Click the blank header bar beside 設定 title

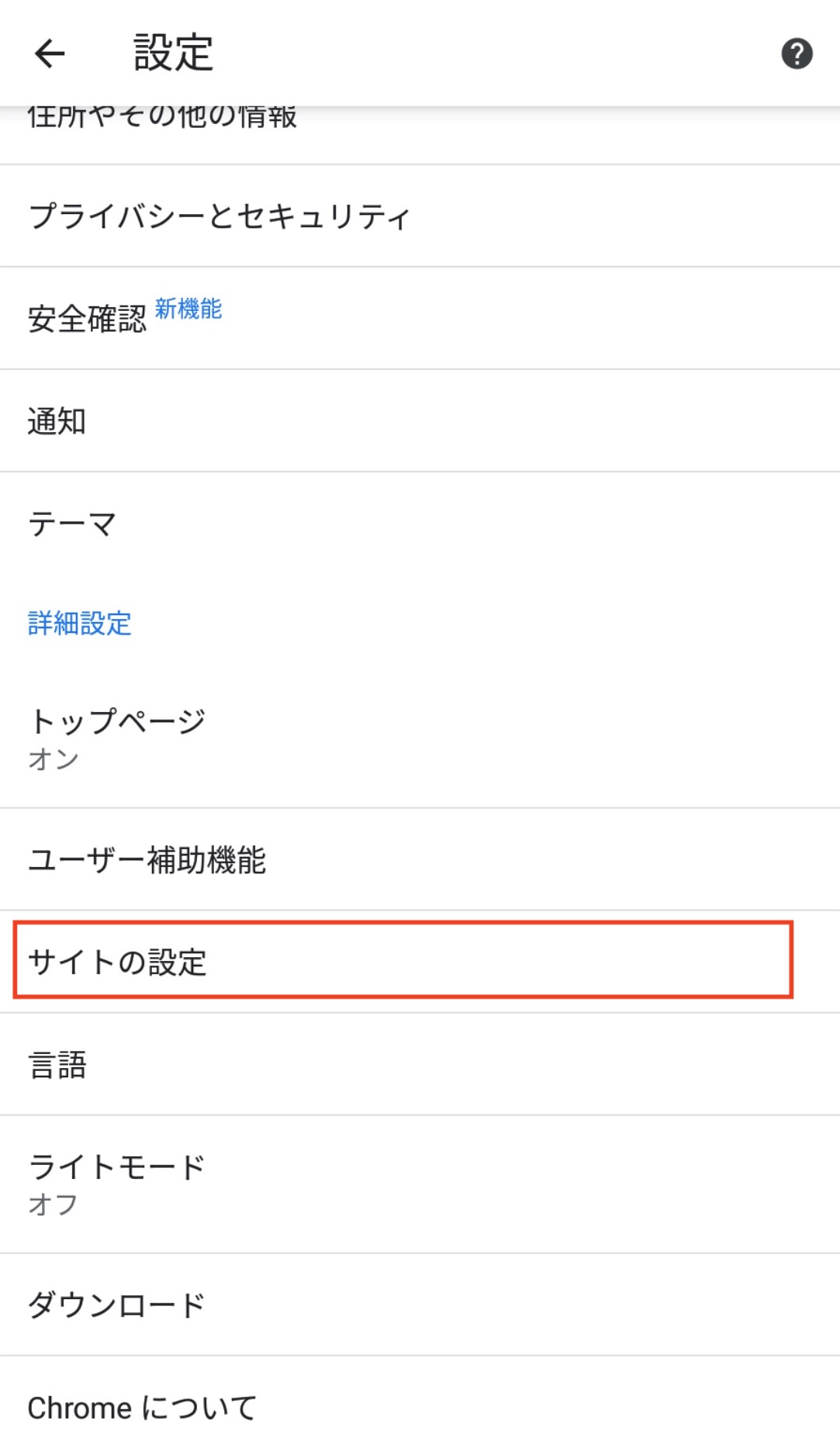[496, 54]
